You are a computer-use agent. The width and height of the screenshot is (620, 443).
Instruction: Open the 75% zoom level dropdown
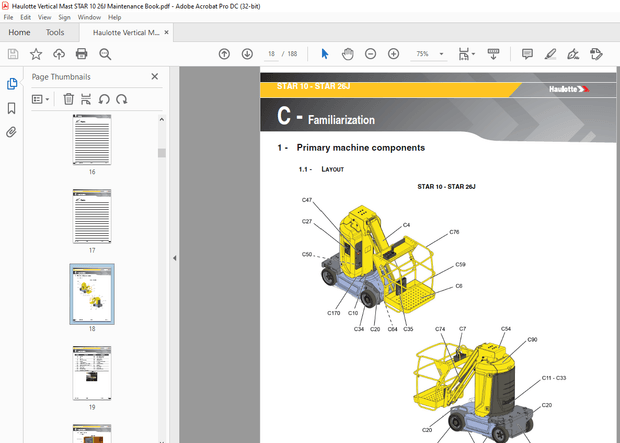pos(428,54)
